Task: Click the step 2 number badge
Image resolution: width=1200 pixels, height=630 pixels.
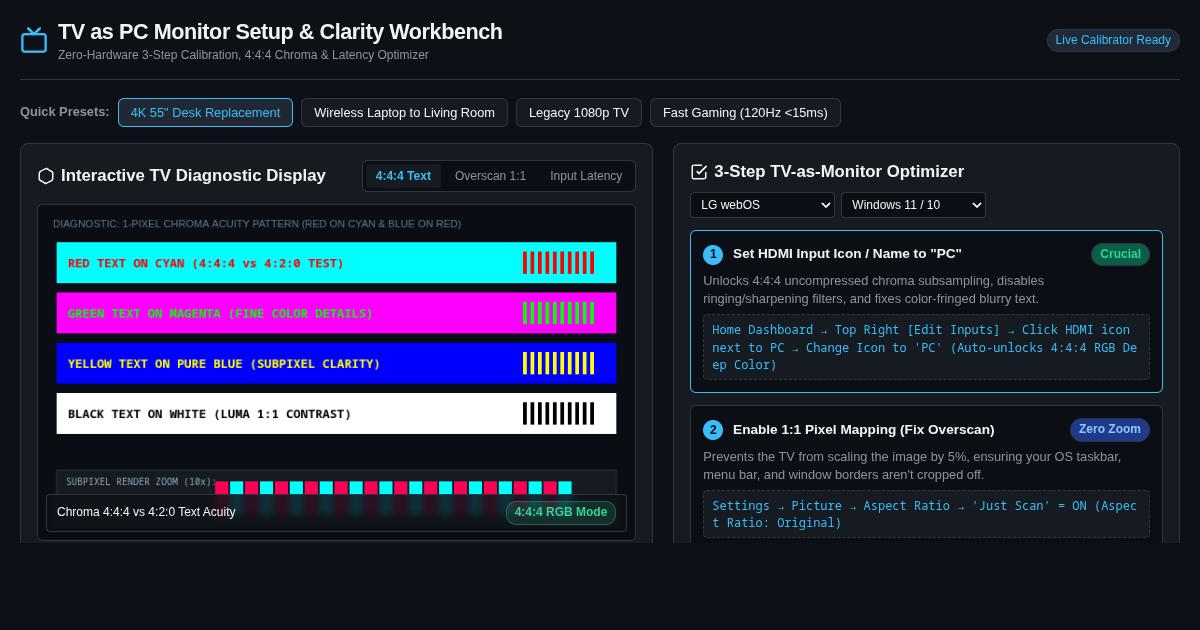Action: tap(713, 430)
